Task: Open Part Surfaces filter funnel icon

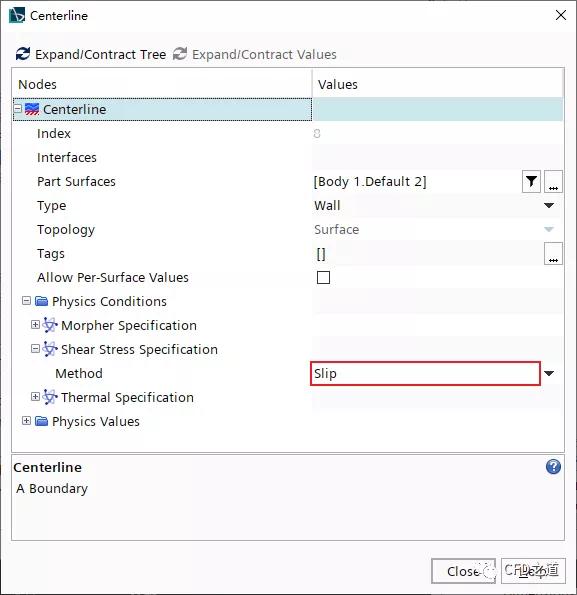Action: point(531,181)
